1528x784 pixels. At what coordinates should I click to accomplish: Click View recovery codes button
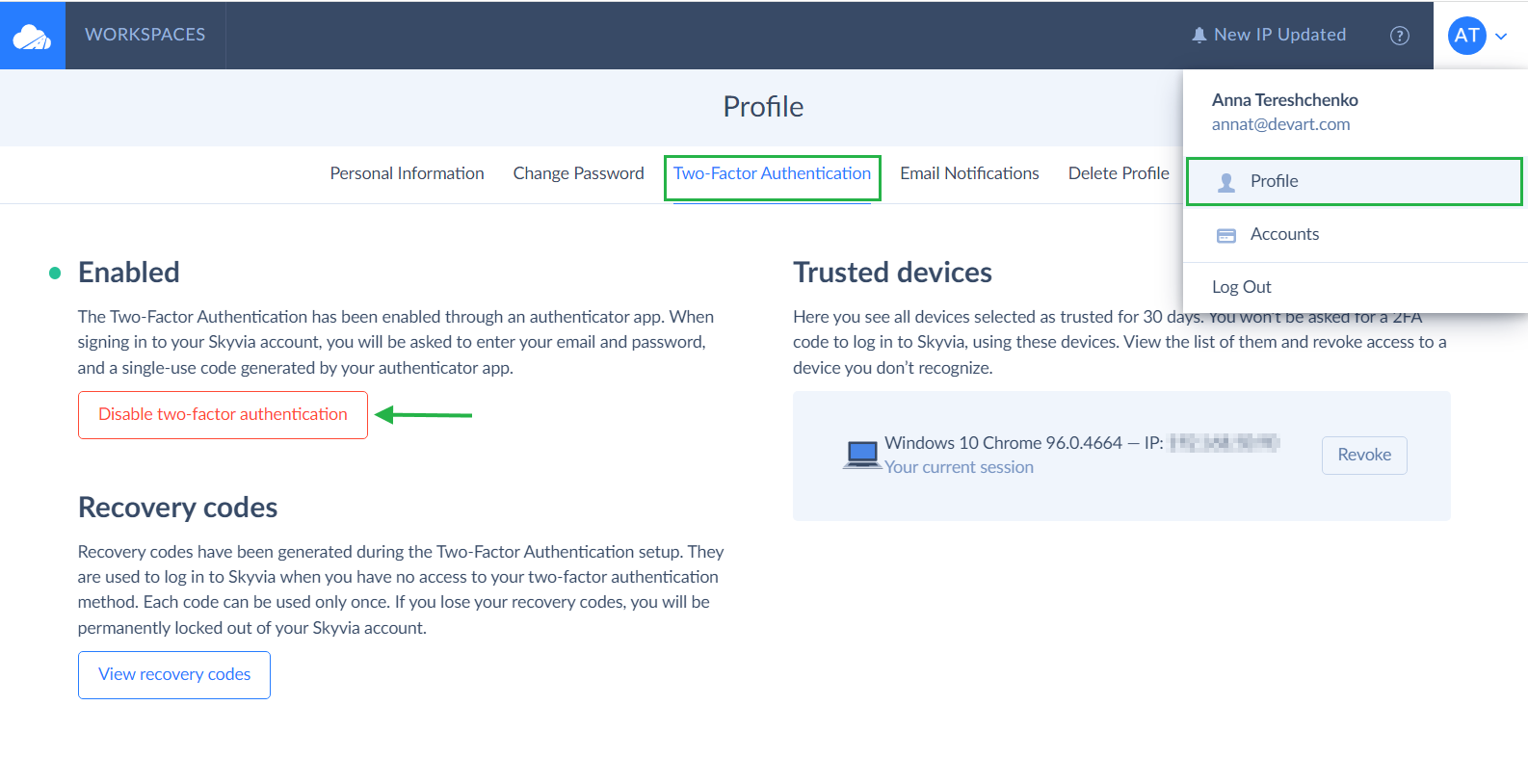174,675
